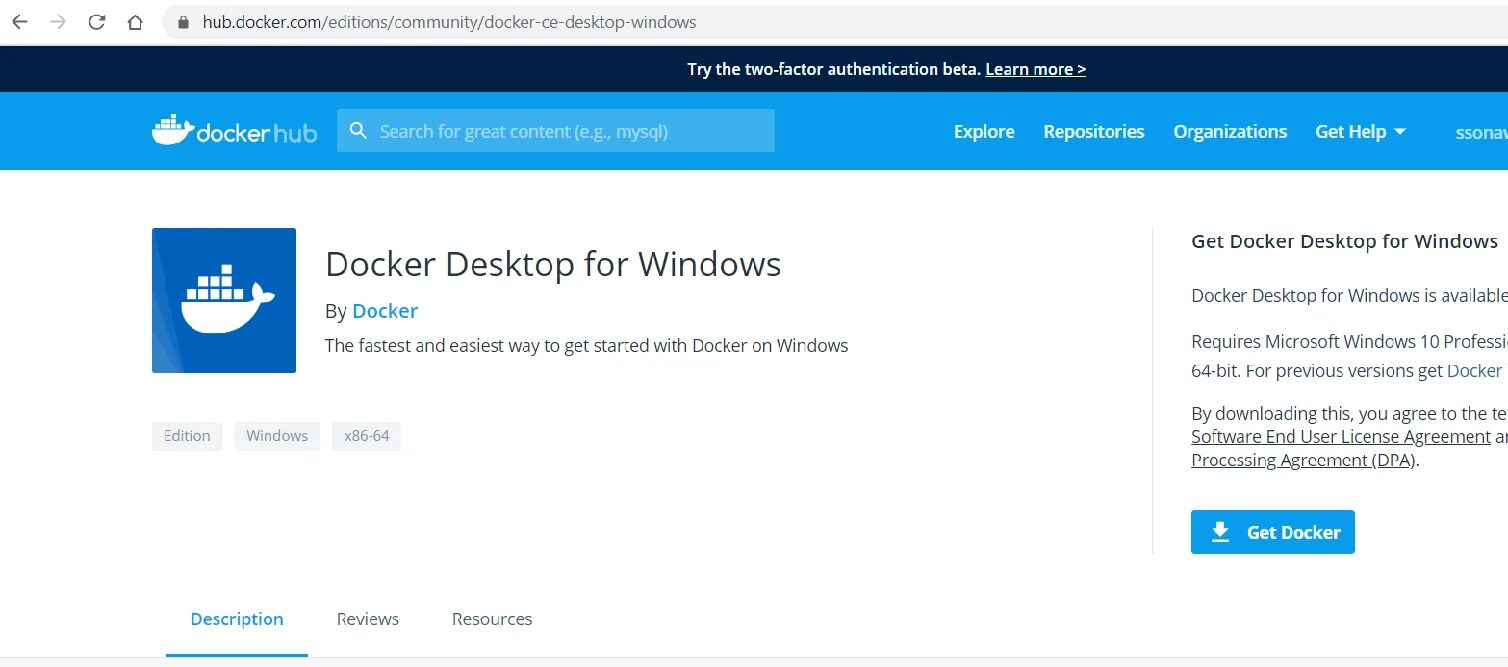Image resolution: width=1508 pixels, height=667 pixels.
Task: Click the Edition tag
Action: coord(187,436)
